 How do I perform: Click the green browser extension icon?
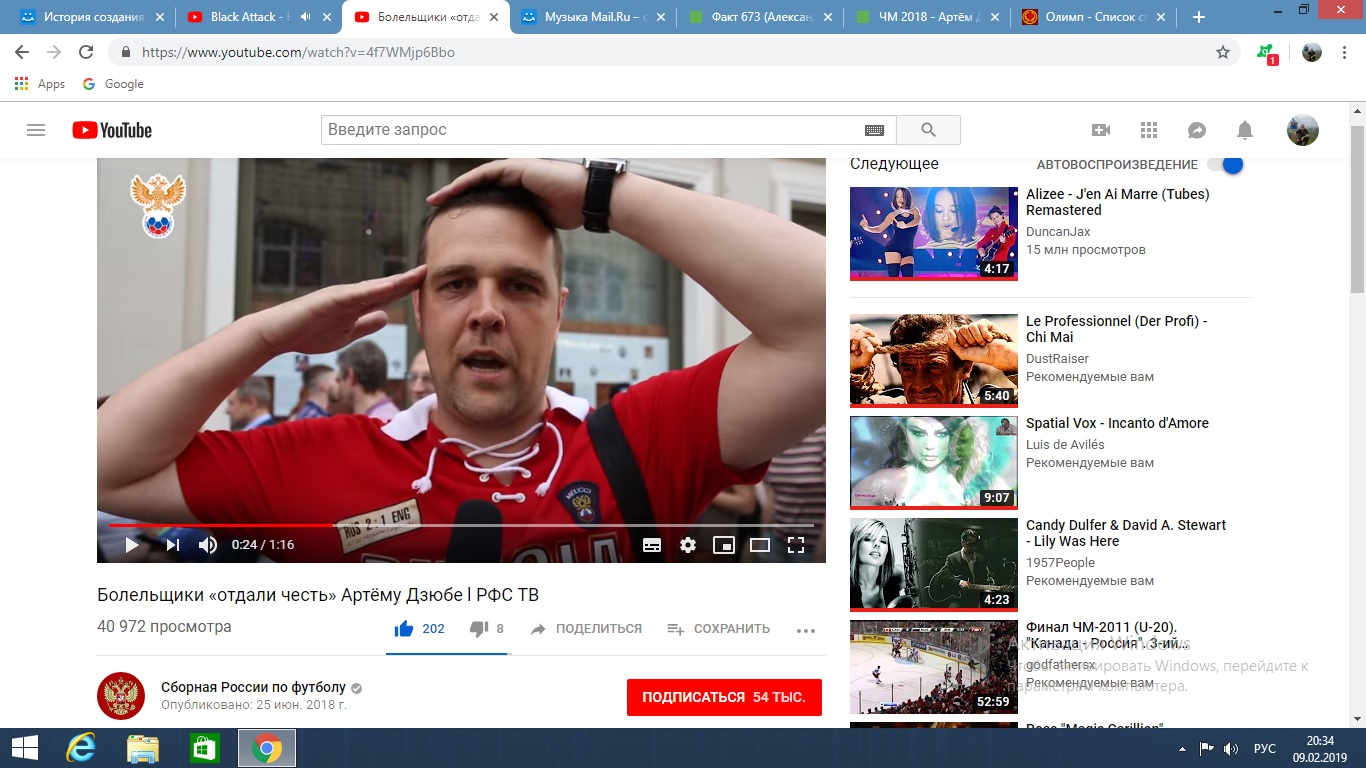pos(1267,53)
